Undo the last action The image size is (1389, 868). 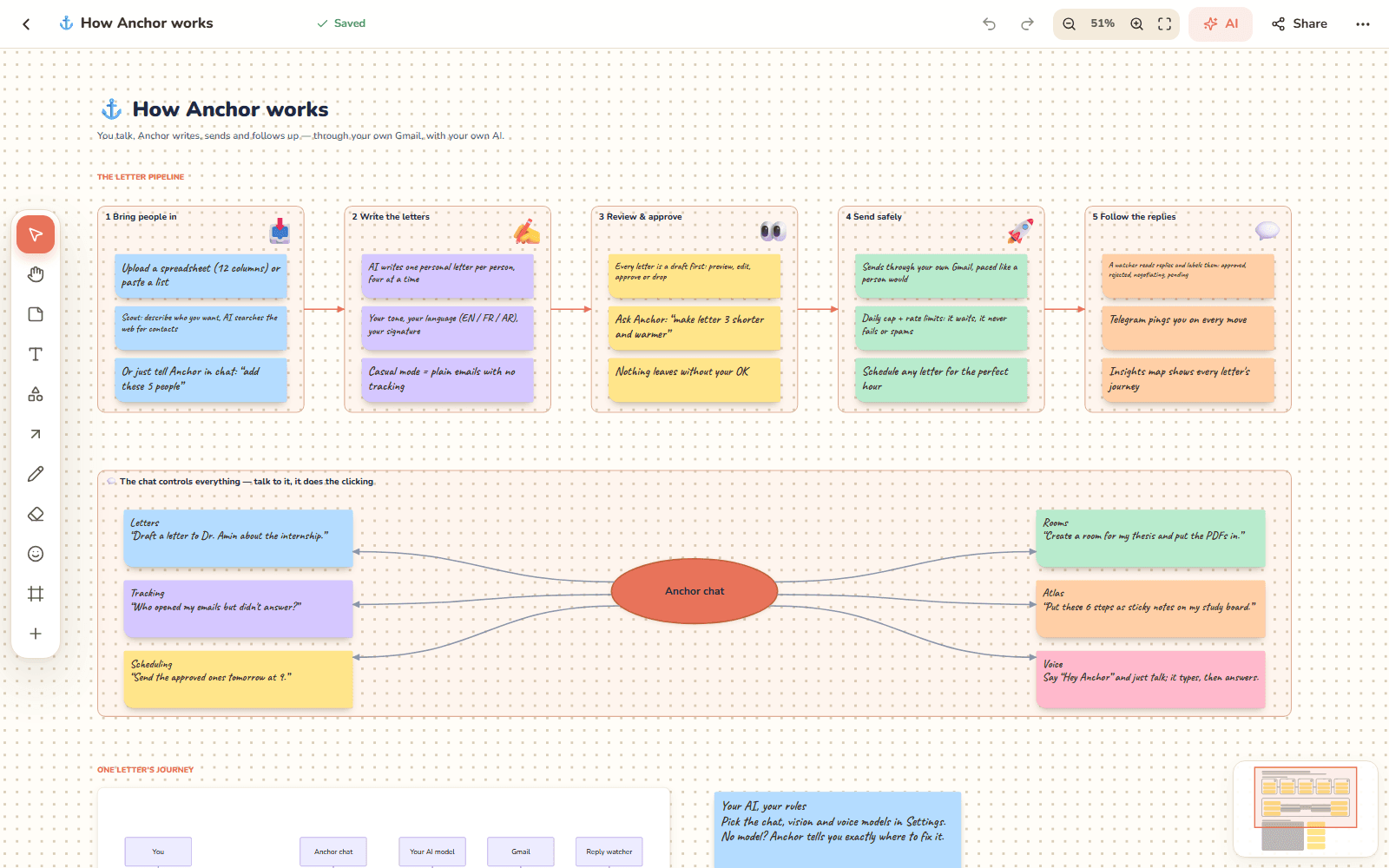point(989,24)
